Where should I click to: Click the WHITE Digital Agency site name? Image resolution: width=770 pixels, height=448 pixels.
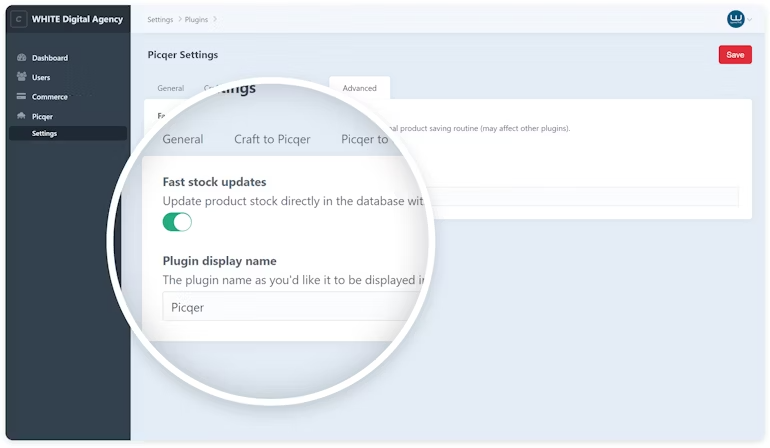coord(77,19)
